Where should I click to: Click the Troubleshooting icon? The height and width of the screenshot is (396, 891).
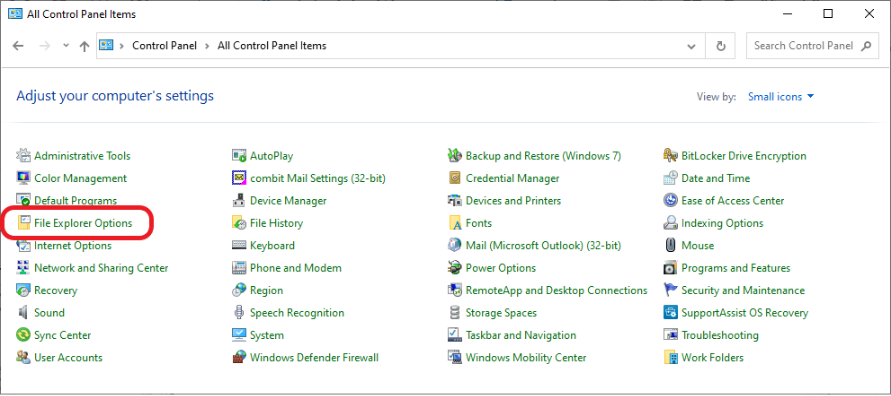pos(671,335)
